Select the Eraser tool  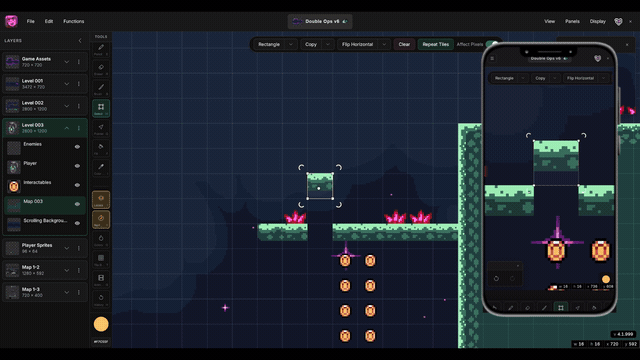[x=101, y=69]
